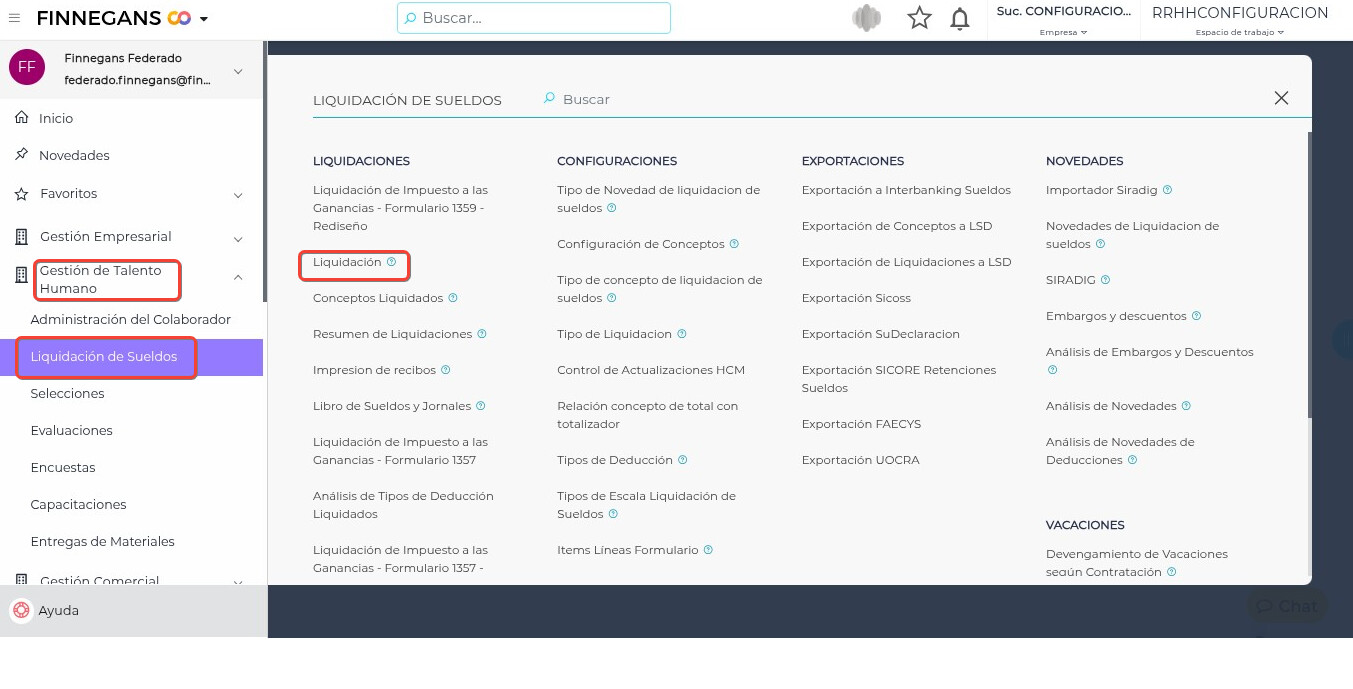
Task: Open the Liquidación link
Action: click(x=347, y=262)
